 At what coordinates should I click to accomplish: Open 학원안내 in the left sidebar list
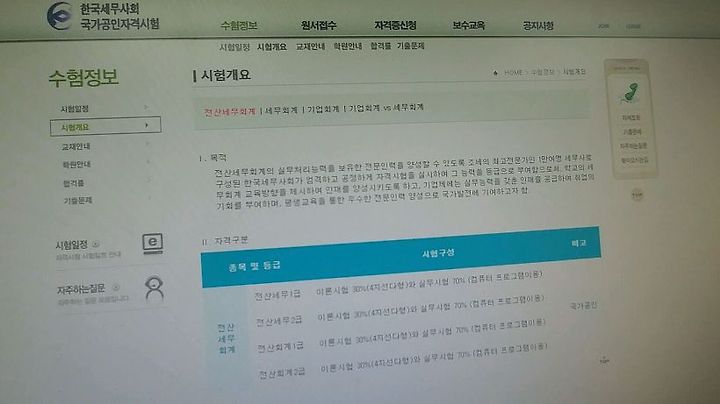76,164
